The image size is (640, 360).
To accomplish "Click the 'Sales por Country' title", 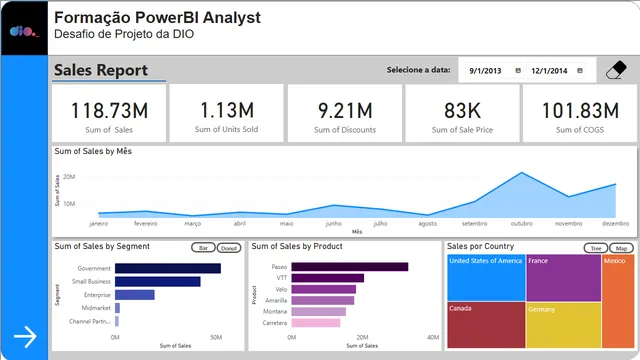I will pyautogui.click(x=480, y=247).
